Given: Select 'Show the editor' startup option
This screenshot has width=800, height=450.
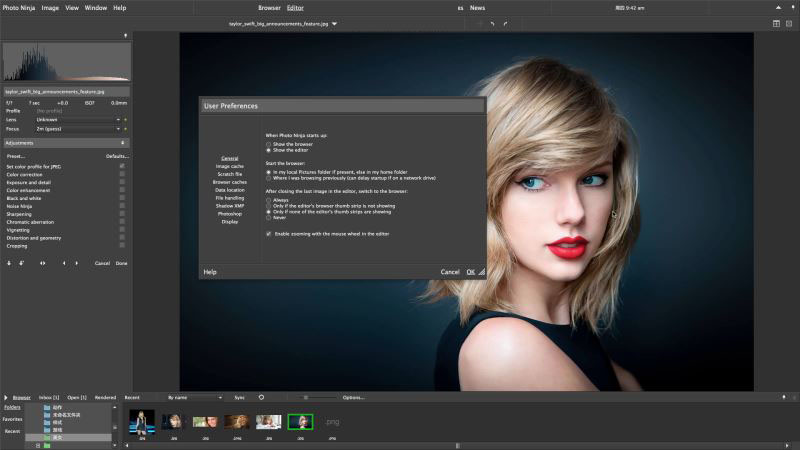Looking at the screenshot, I should coord(268,151).
